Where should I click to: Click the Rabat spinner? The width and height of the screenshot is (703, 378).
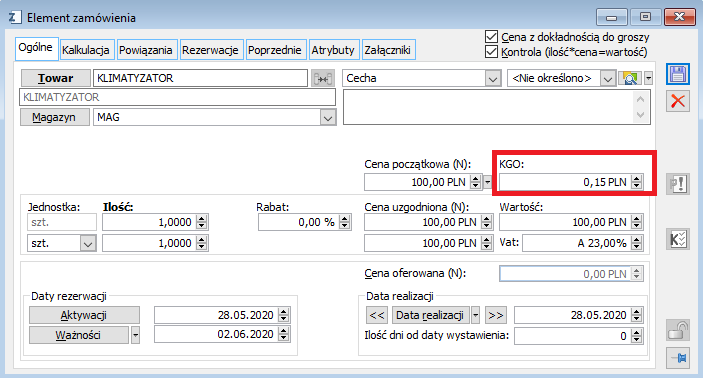(x=344, y=222)
